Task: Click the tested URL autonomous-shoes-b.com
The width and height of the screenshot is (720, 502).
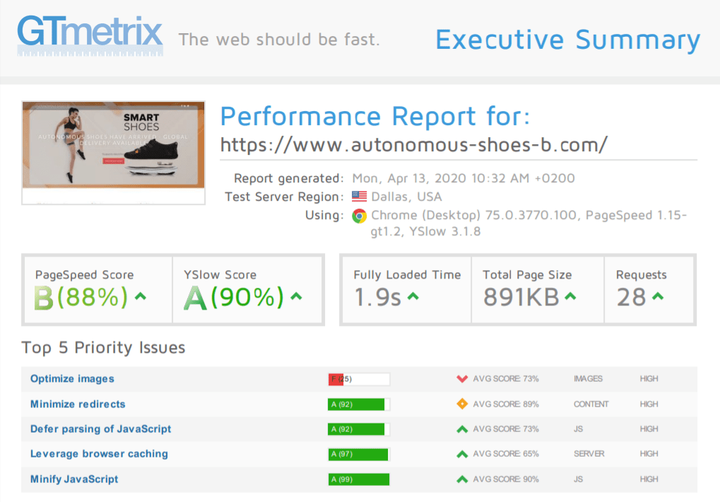Action: [414, 145]
